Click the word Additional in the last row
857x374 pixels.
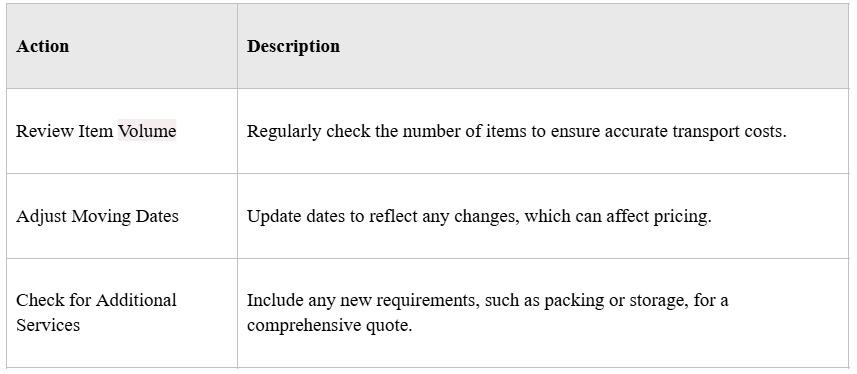(136, 300)
